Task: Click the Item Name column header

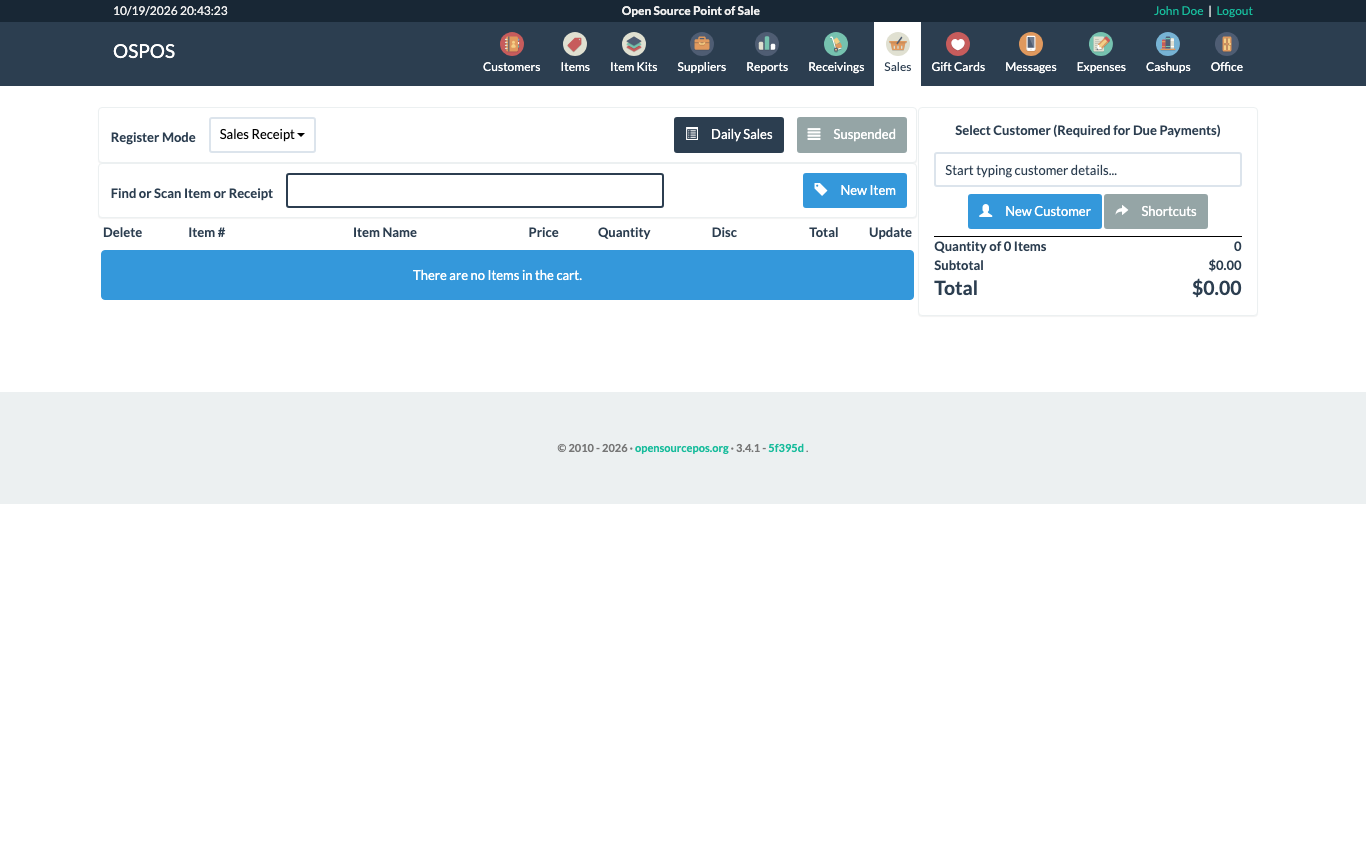Action: [385, 232]
